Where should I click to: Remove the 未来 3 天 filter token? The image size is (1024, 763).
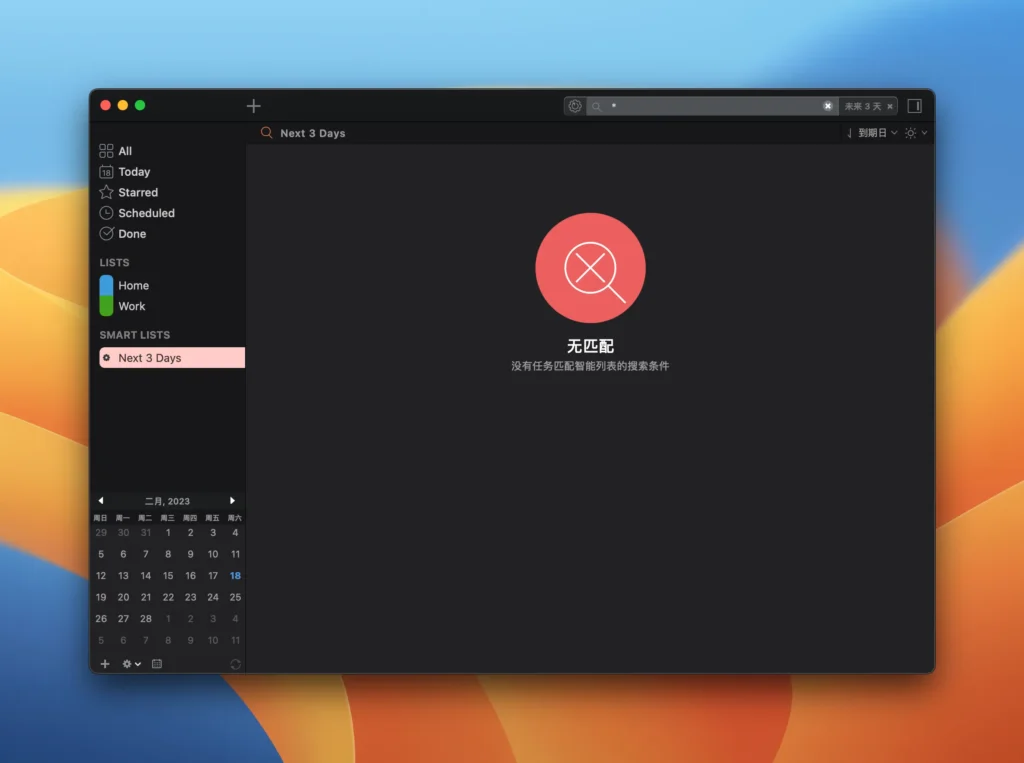889,105
